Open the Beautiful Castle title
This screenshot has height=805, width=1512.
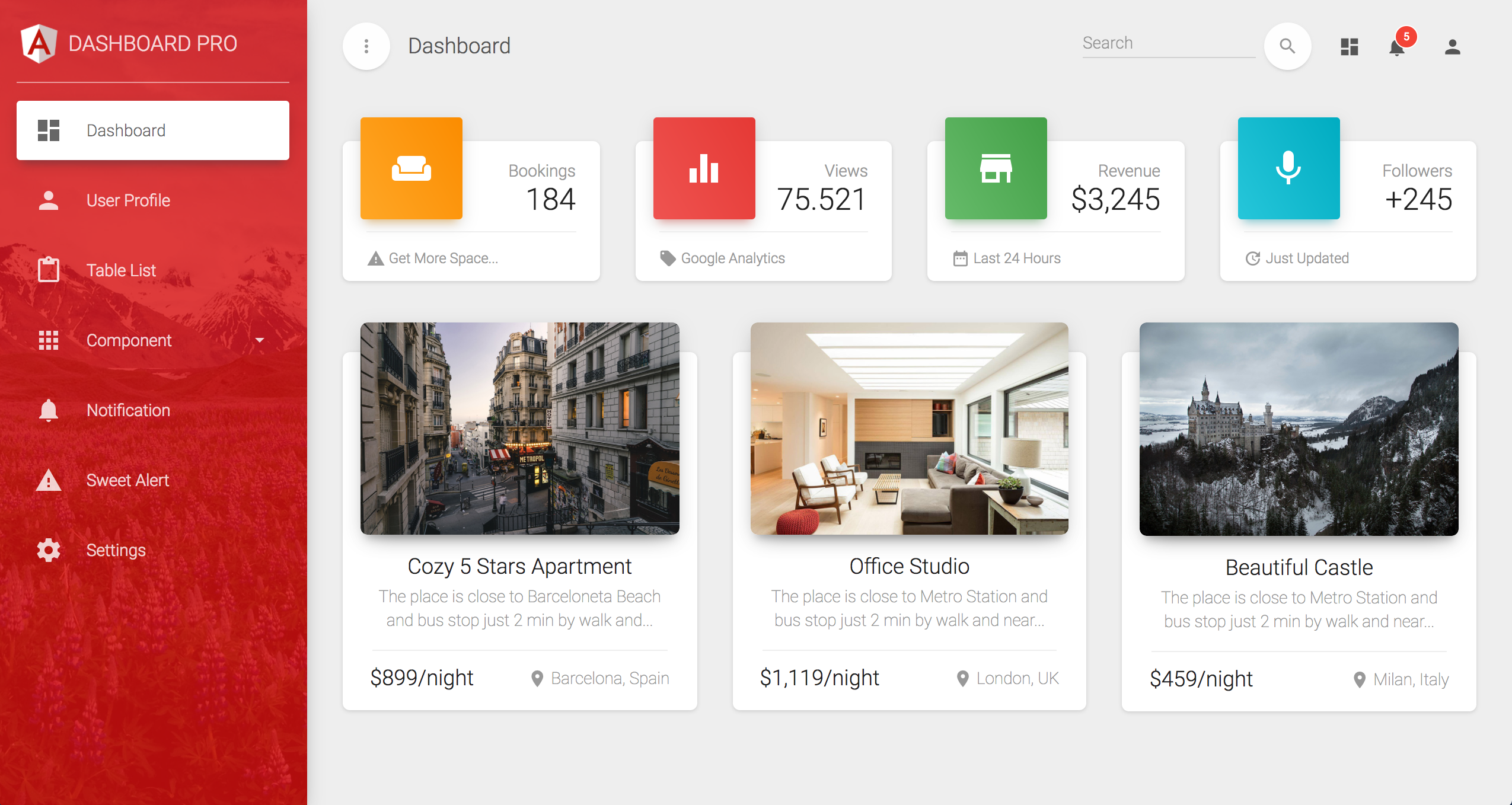(x=1299, y=567)
